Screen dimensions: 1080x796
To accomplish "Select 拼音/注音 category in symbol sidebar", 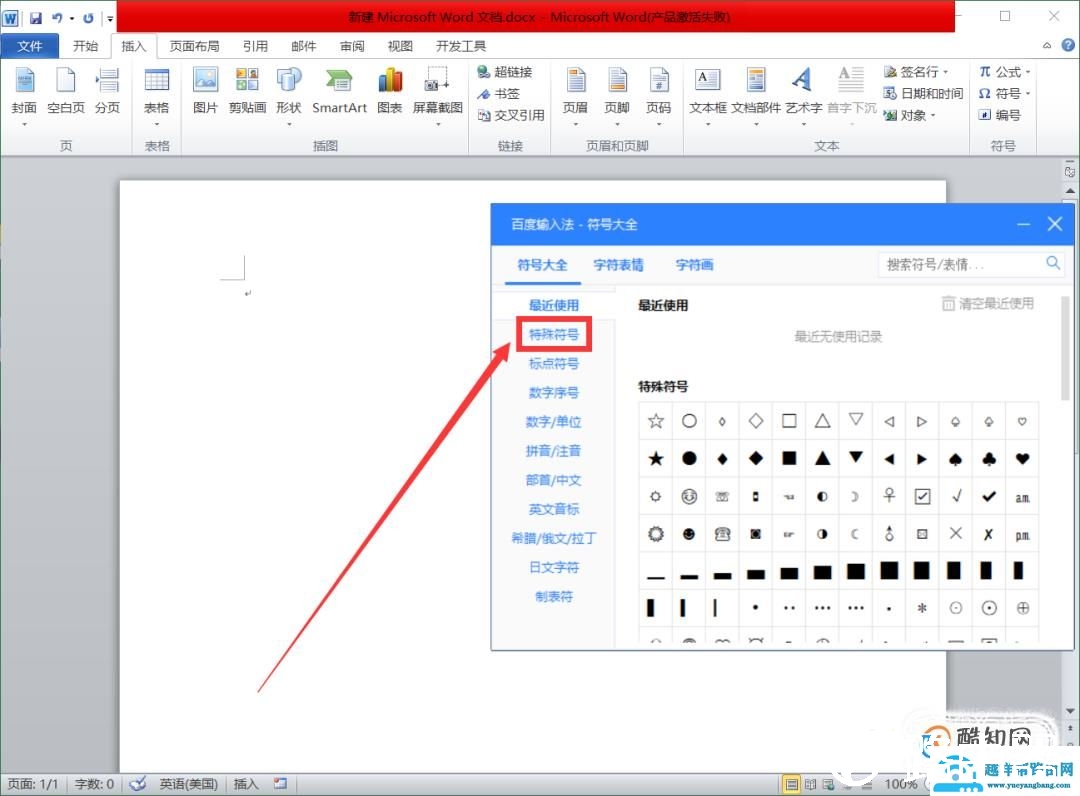I will (554, 451).
